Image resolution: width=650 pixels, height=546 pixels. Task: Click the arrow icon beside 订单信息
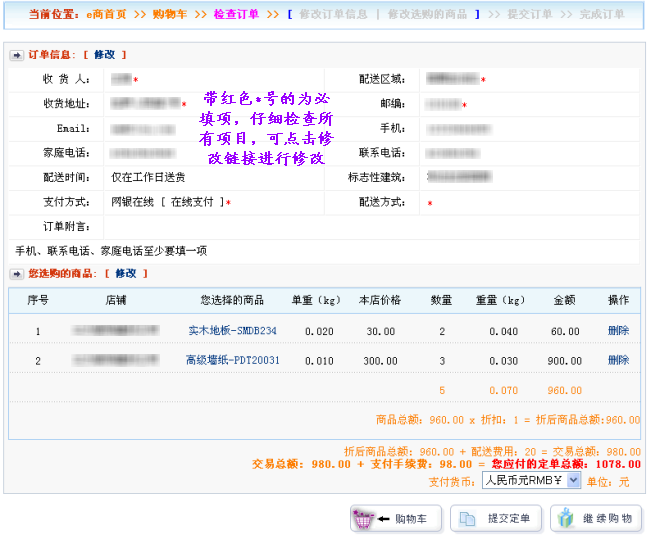click(x=17, y=55)
